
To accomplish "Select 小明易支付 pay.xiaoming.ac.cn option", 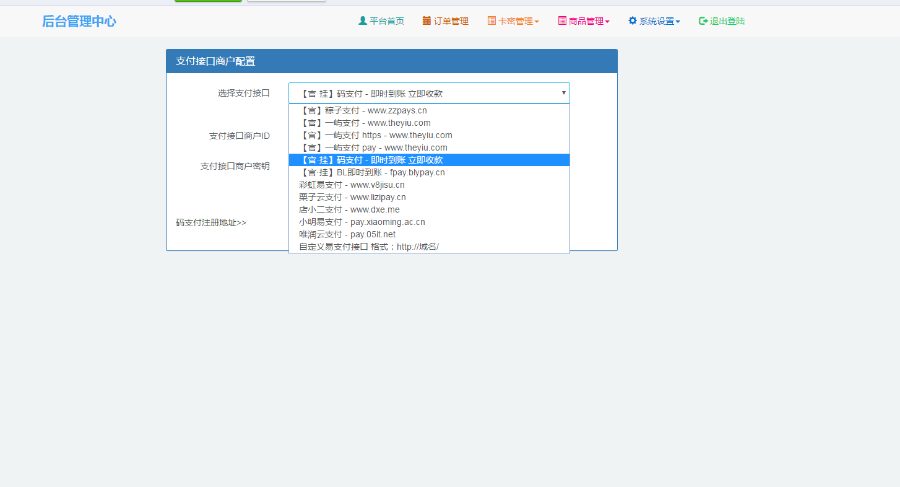I will pyautogui.click(x=429, y=222).
